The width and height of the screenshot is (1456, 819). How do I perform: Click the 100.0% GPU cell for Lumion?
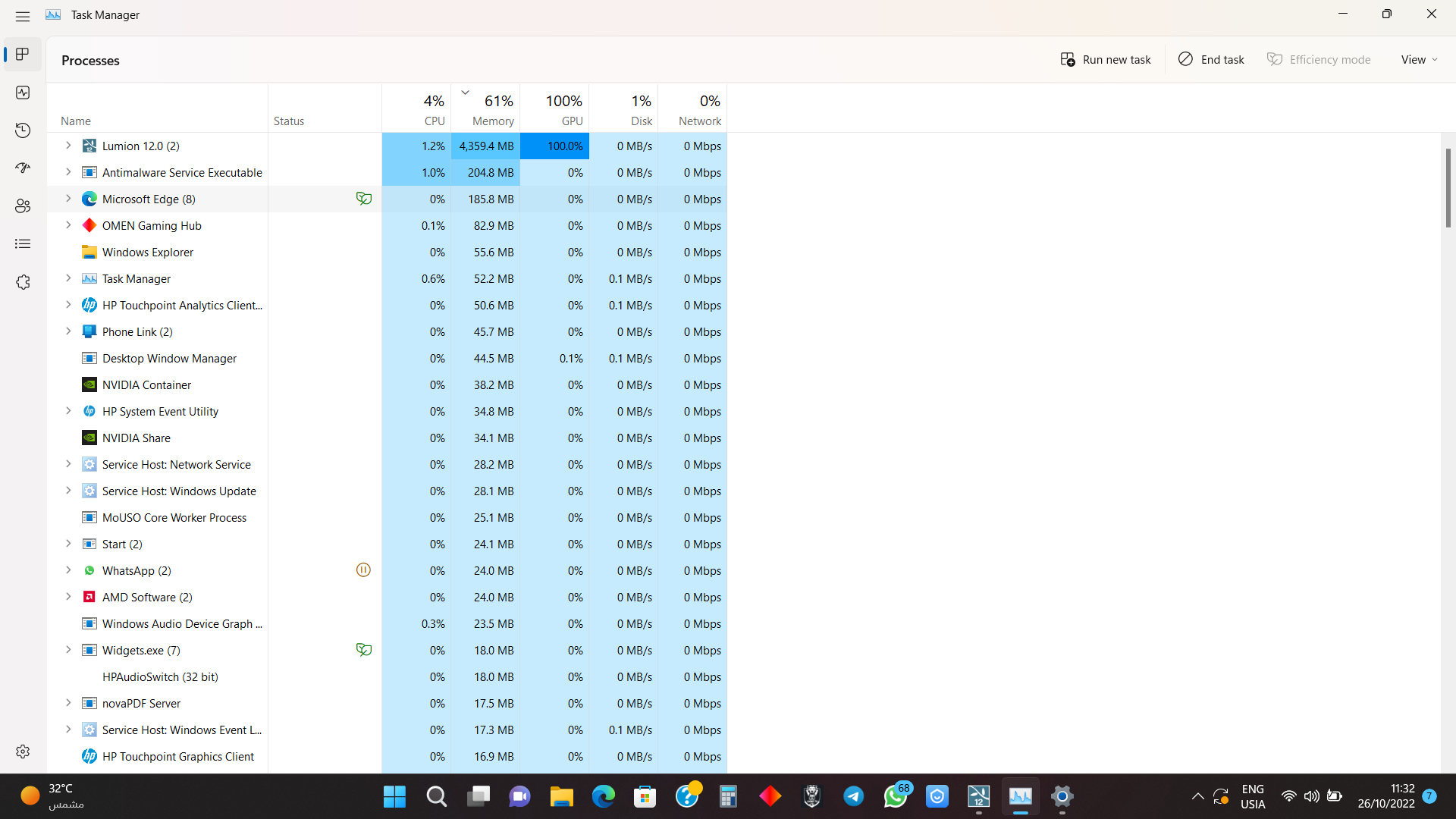coord(554,146)
